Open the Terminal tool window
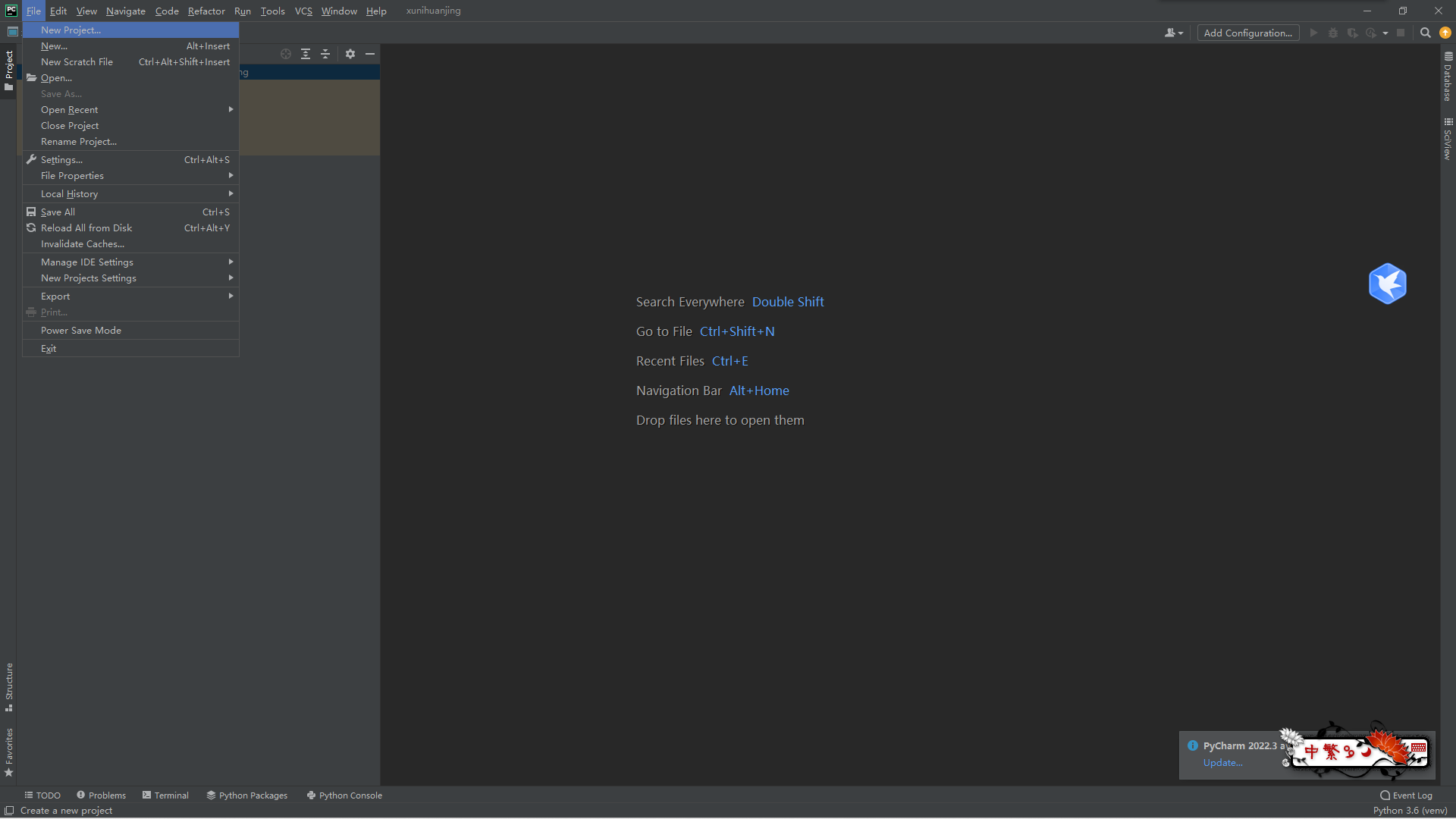This screenshot has height=819, width=1456. pos(165,795)
